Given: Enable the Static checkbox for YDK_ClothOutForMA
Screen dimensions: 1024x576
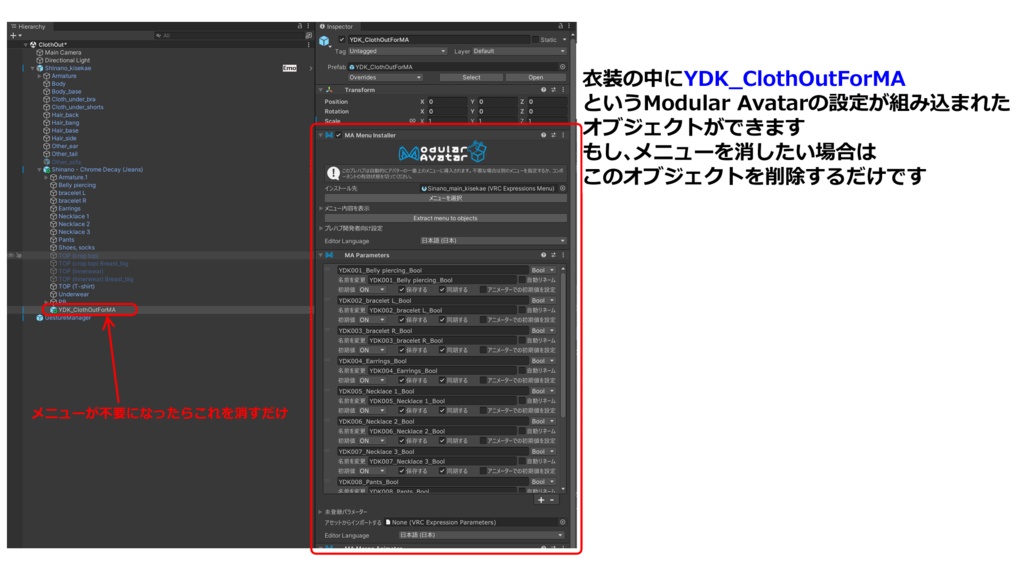Looking at the screenshot, I should pos(536,38).
